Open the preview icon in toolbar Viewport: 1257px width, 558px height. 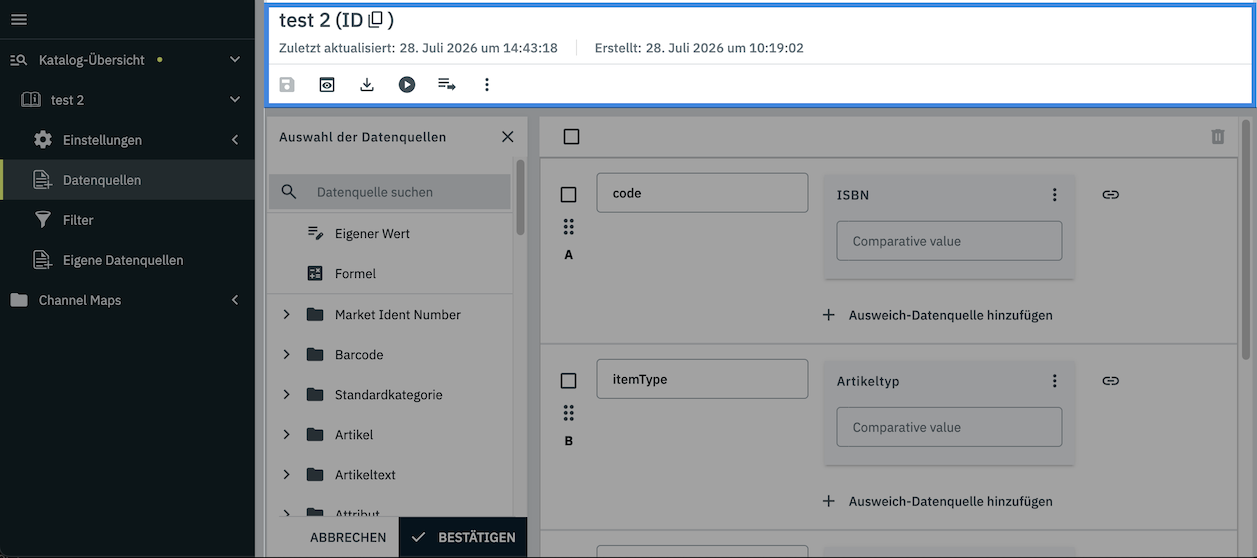(x=327, y=85)
